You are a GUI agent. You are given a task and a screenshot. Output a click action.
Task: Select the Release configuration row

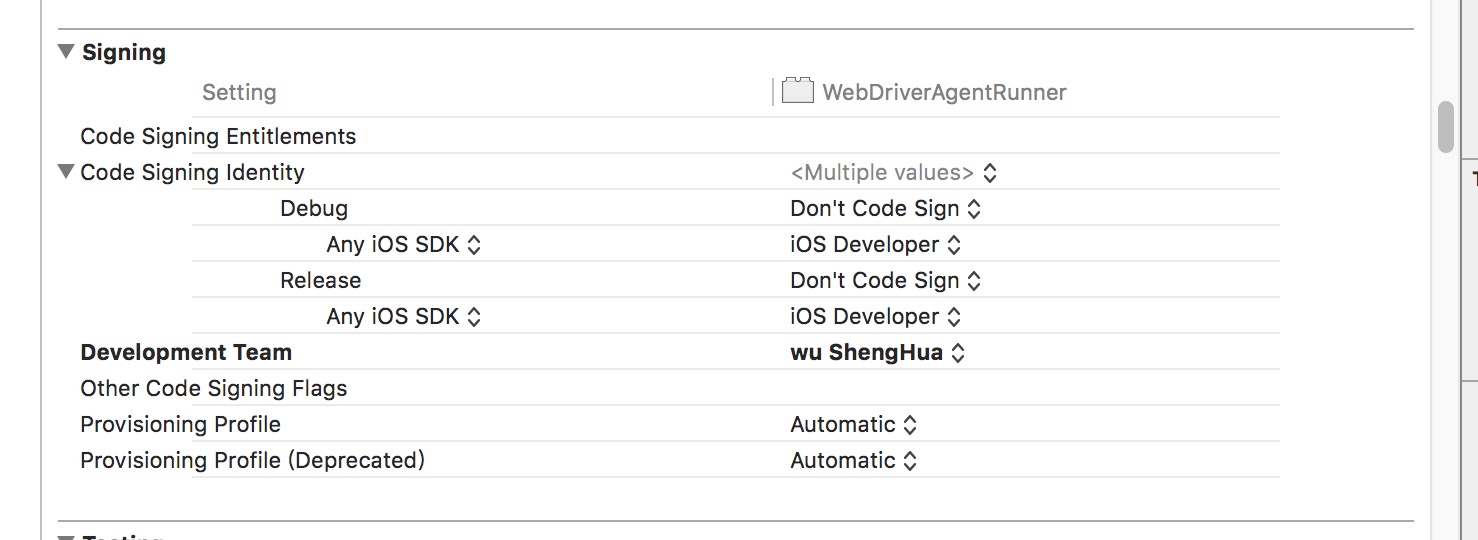coord(735,280)
